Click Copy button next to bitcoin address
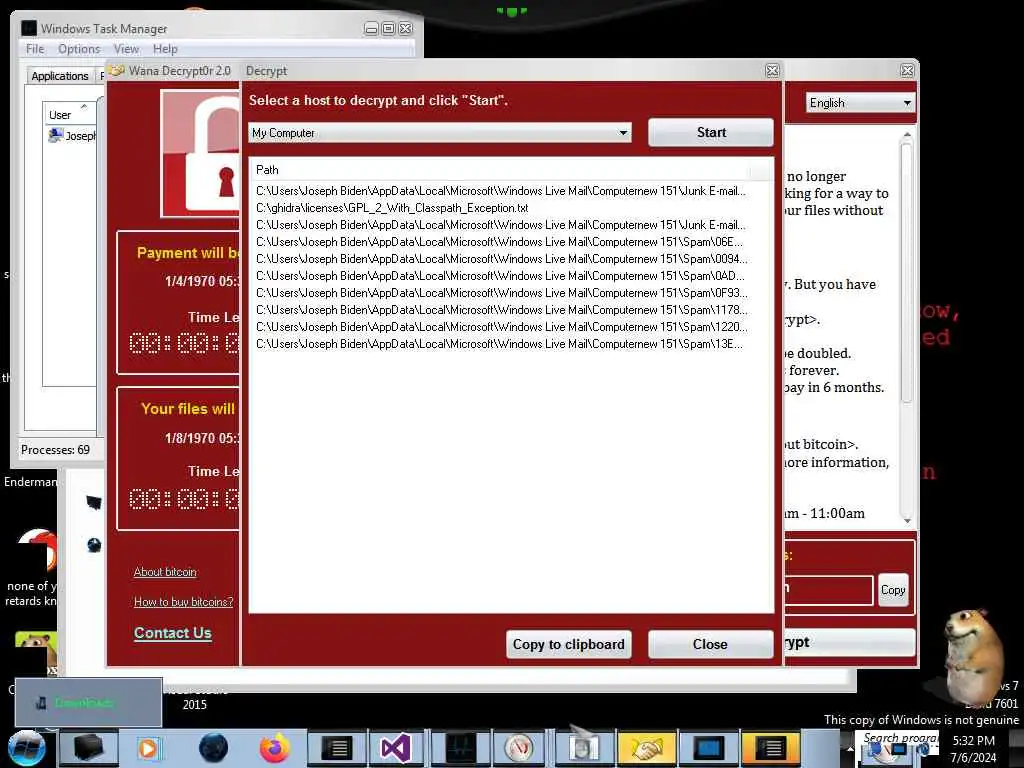This screenshot has height=768, width=1024. pyautogui.click(x=893, y=590)
